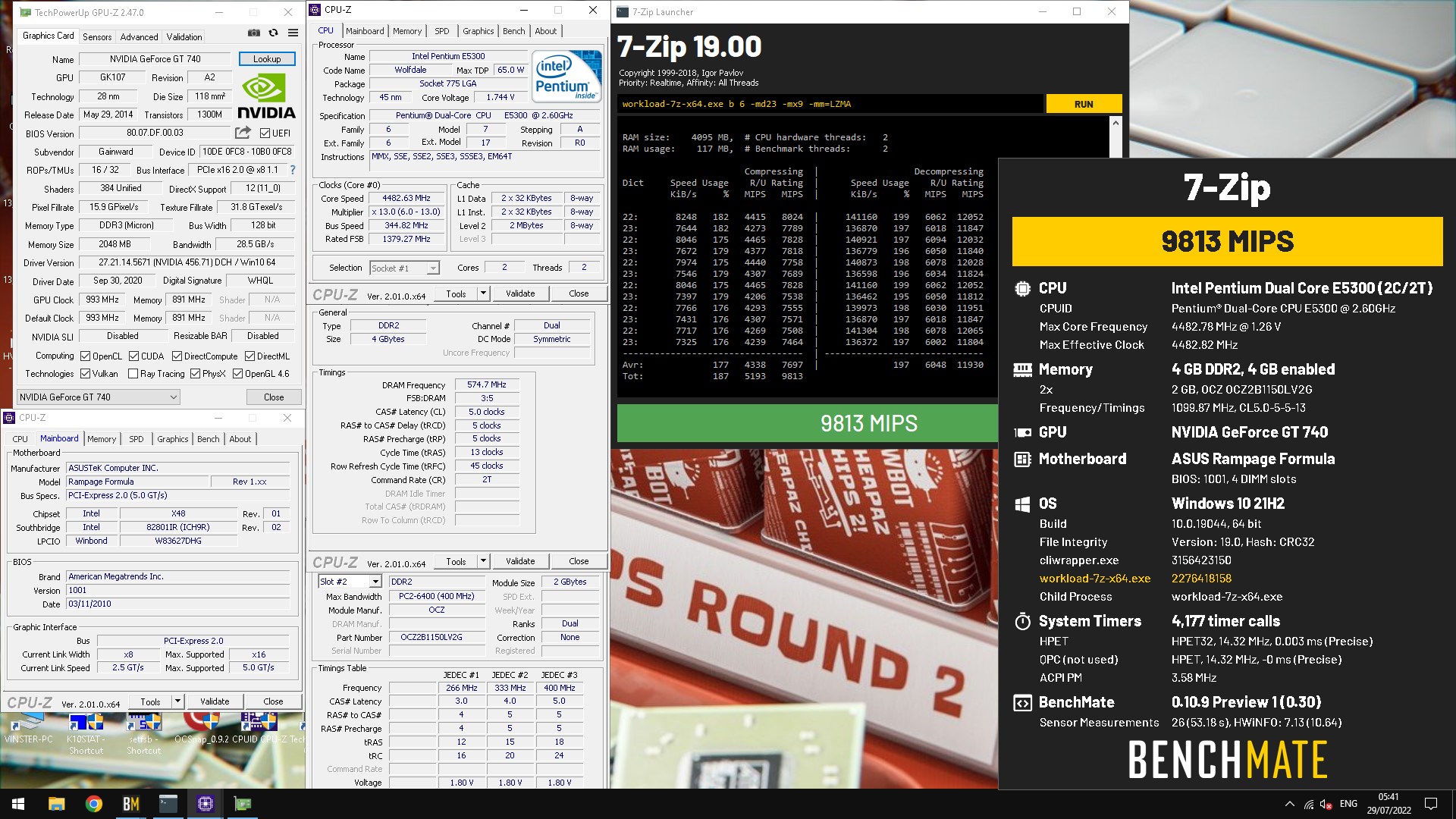This screenshot has width=1456, height=819.
Task: Click the GPU-Z refresh arrows icon
Action: (273, 33)
